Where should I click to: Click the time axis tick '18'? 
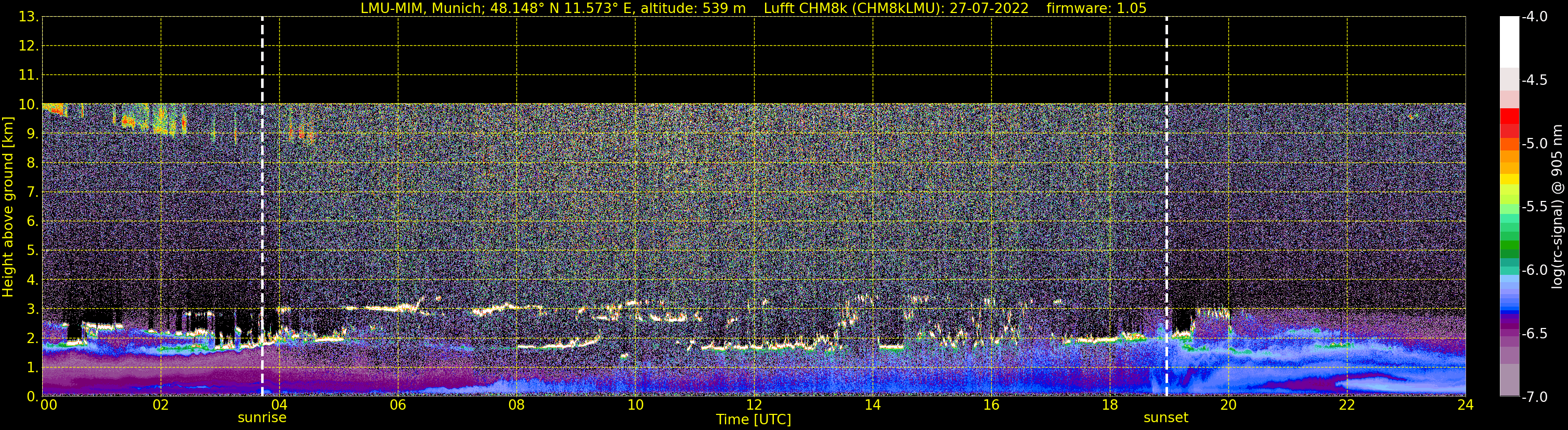(x=1110, y=405)
